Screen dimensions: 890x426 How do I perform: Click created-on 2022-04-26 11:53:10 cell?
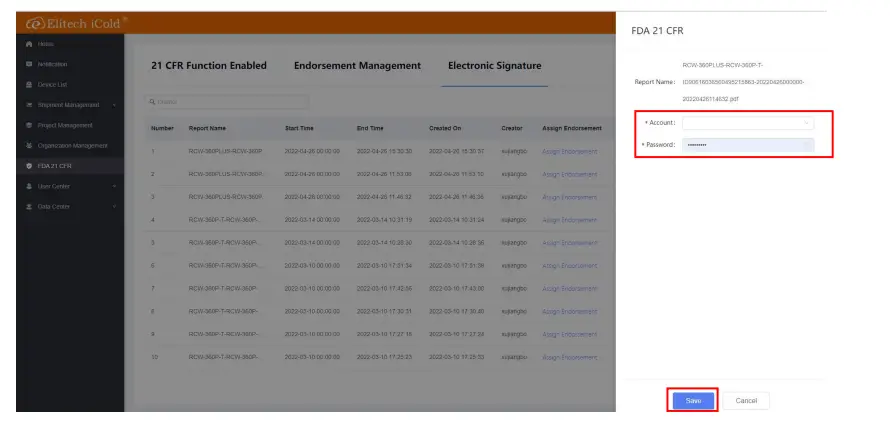pyautogui.click(x=456, y=175)
